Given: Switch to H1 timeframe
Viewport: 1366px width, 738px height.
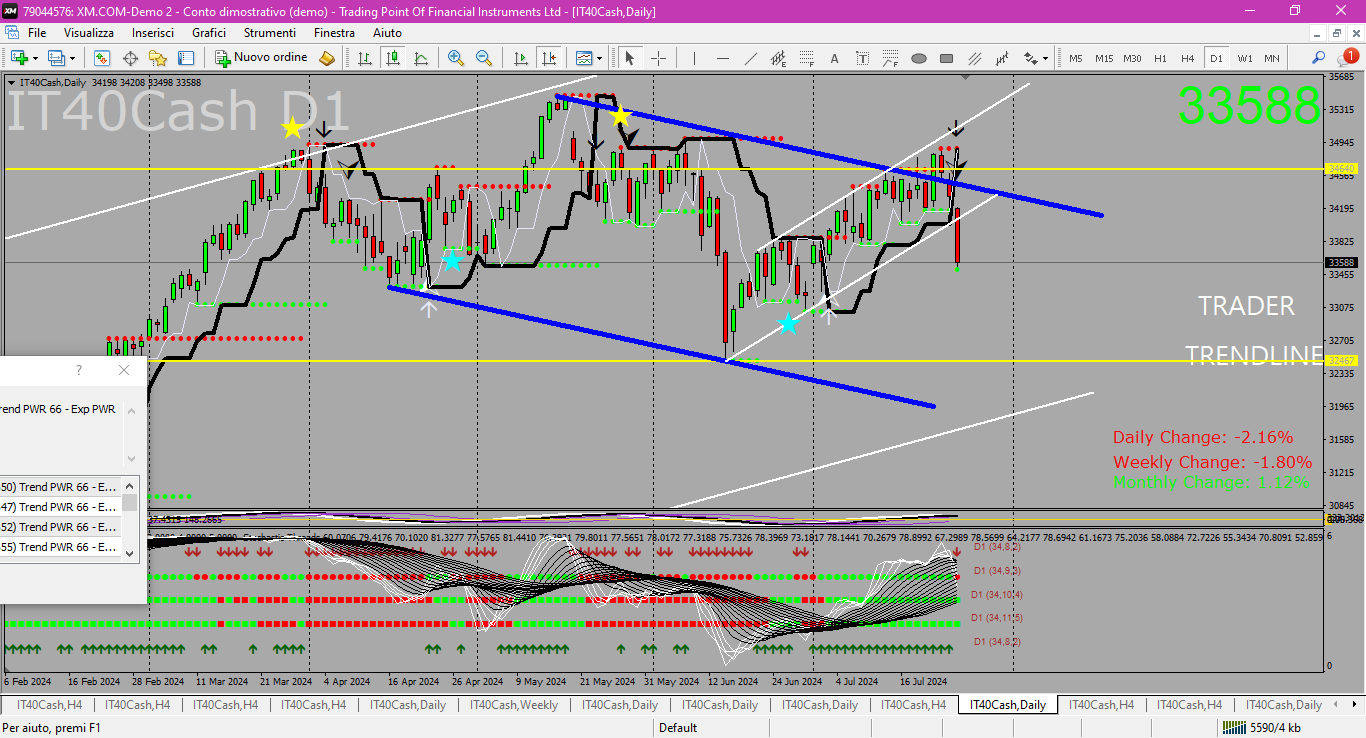Looking at the screenshot, I should (1160, 58).
